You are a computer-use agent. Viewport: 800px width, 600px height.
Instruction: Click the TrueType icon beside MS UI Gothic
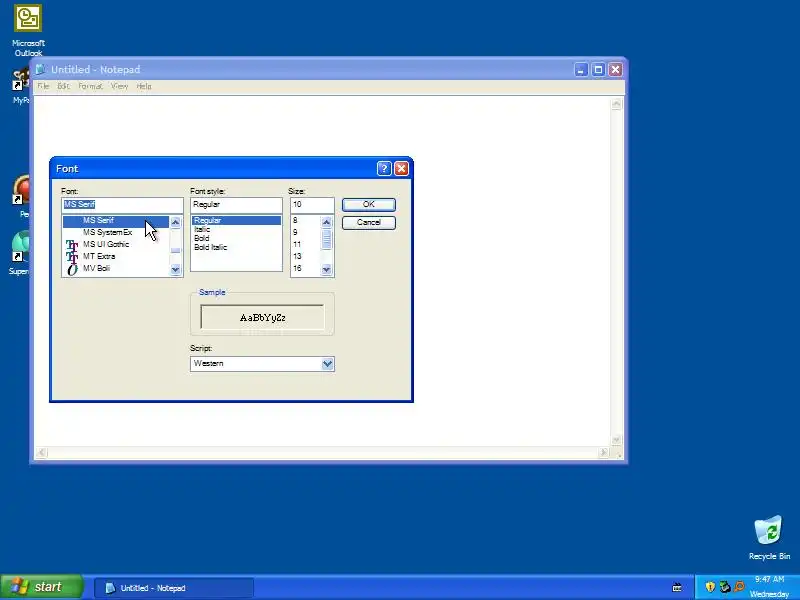72,245
